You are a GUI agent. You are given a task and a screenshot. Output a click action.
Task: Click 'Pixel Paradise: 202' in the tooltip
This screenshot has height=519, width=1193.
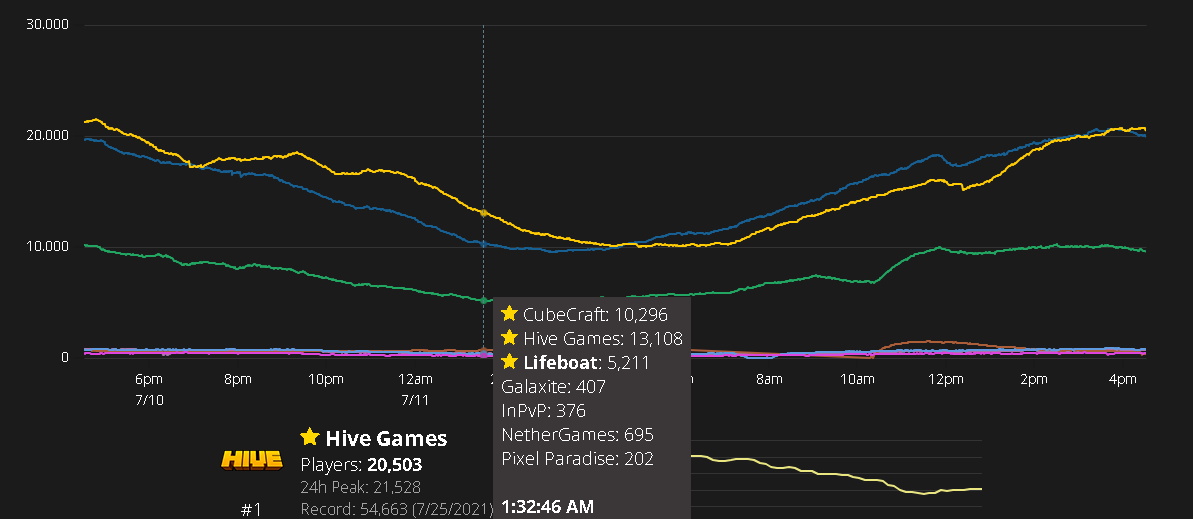pyautogui.click(x=577, y=460)
